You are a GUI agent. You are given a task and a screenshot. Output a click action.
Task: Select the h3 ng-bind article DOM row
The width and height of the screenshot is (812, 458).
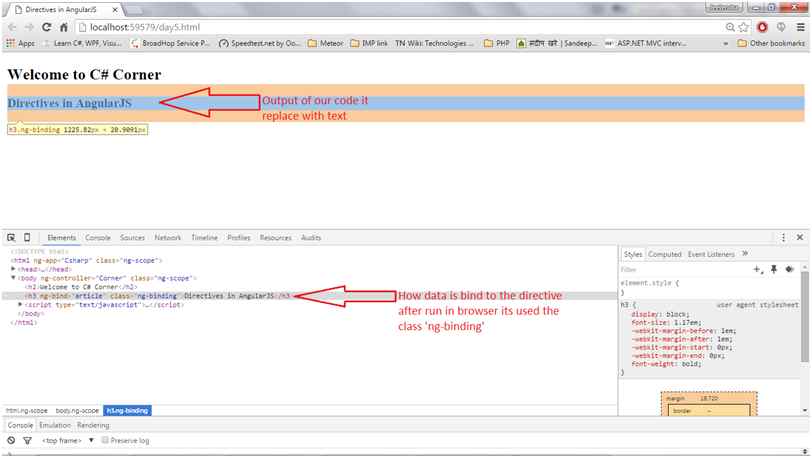(309, 296)
